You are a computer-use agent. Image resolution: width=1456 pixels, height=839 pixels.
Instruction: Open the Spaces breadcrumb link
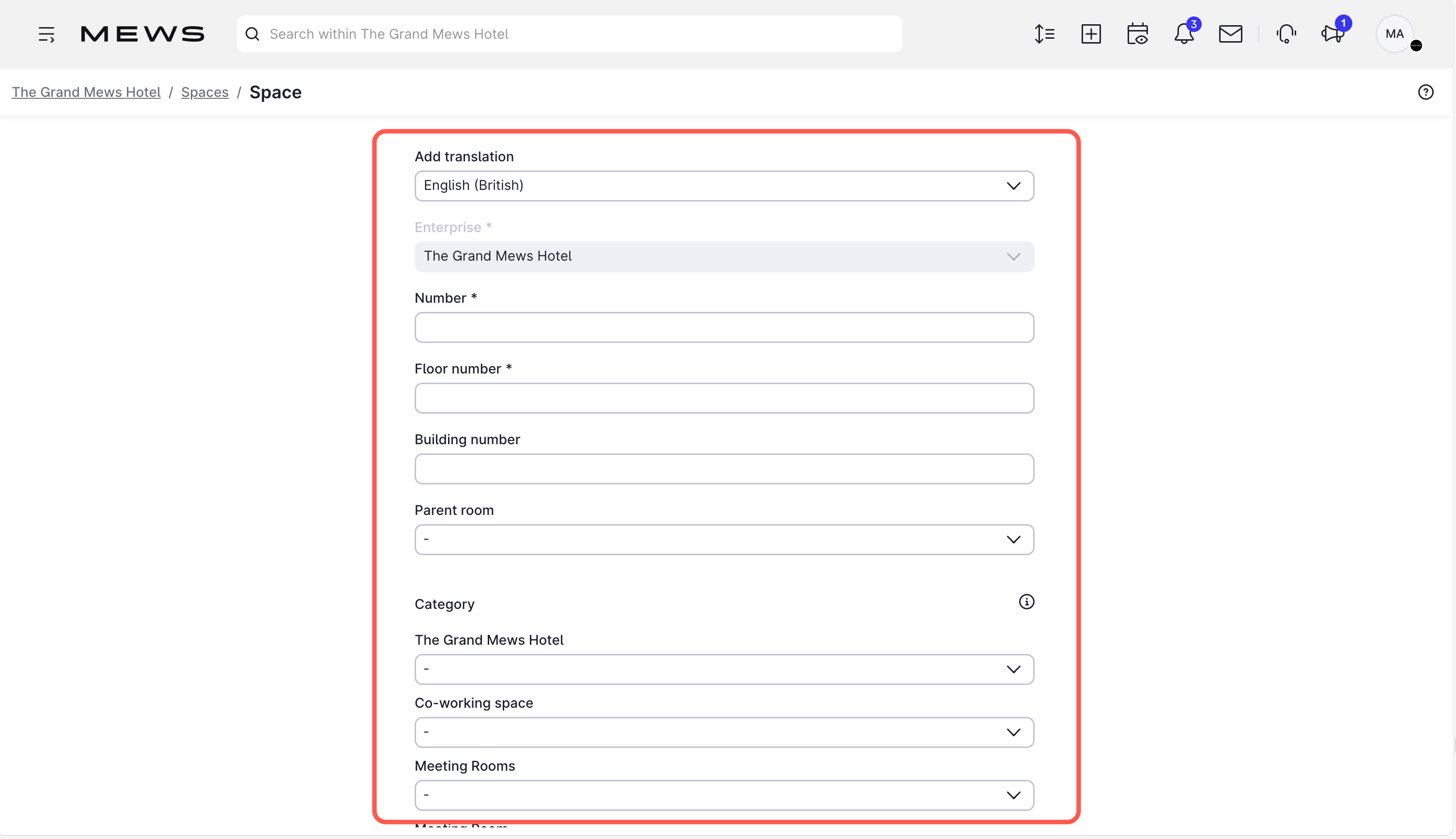pos(205,92)
